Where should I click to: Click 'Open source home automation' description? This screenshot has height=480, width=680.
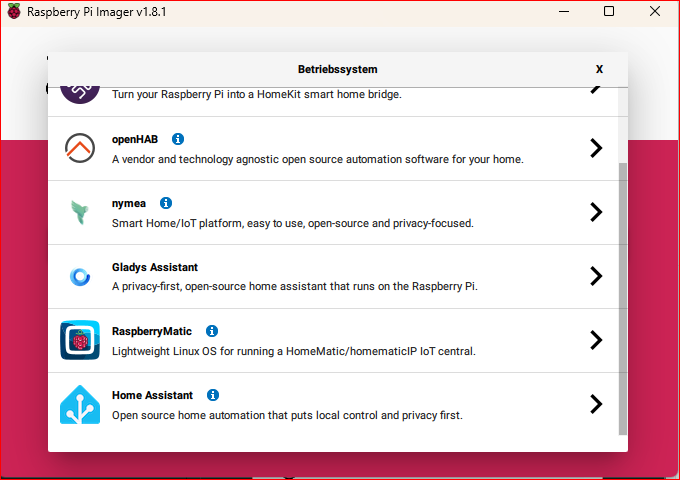(287, 415)
